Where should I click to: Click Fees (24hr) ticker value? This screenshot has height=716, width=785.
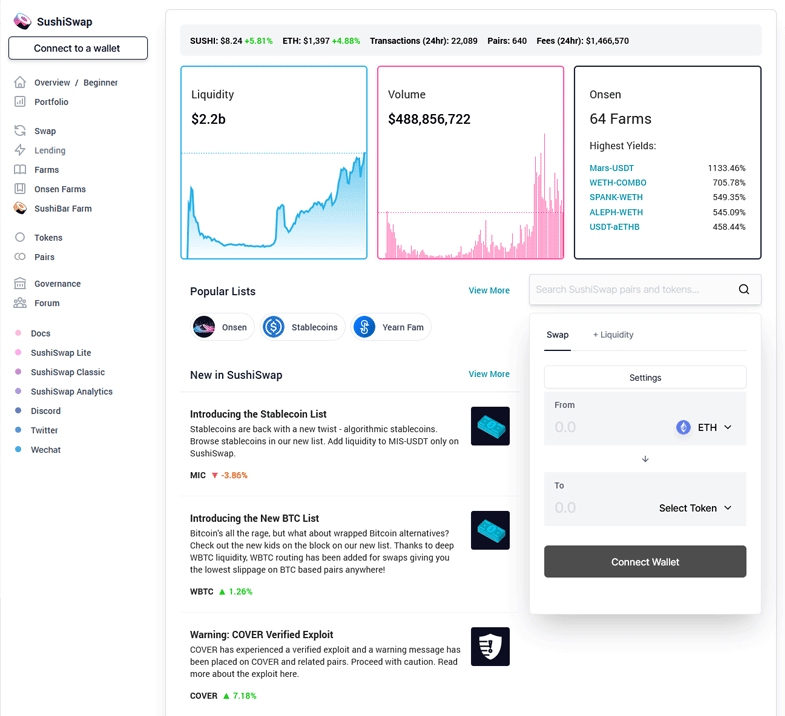coord(583,41)
